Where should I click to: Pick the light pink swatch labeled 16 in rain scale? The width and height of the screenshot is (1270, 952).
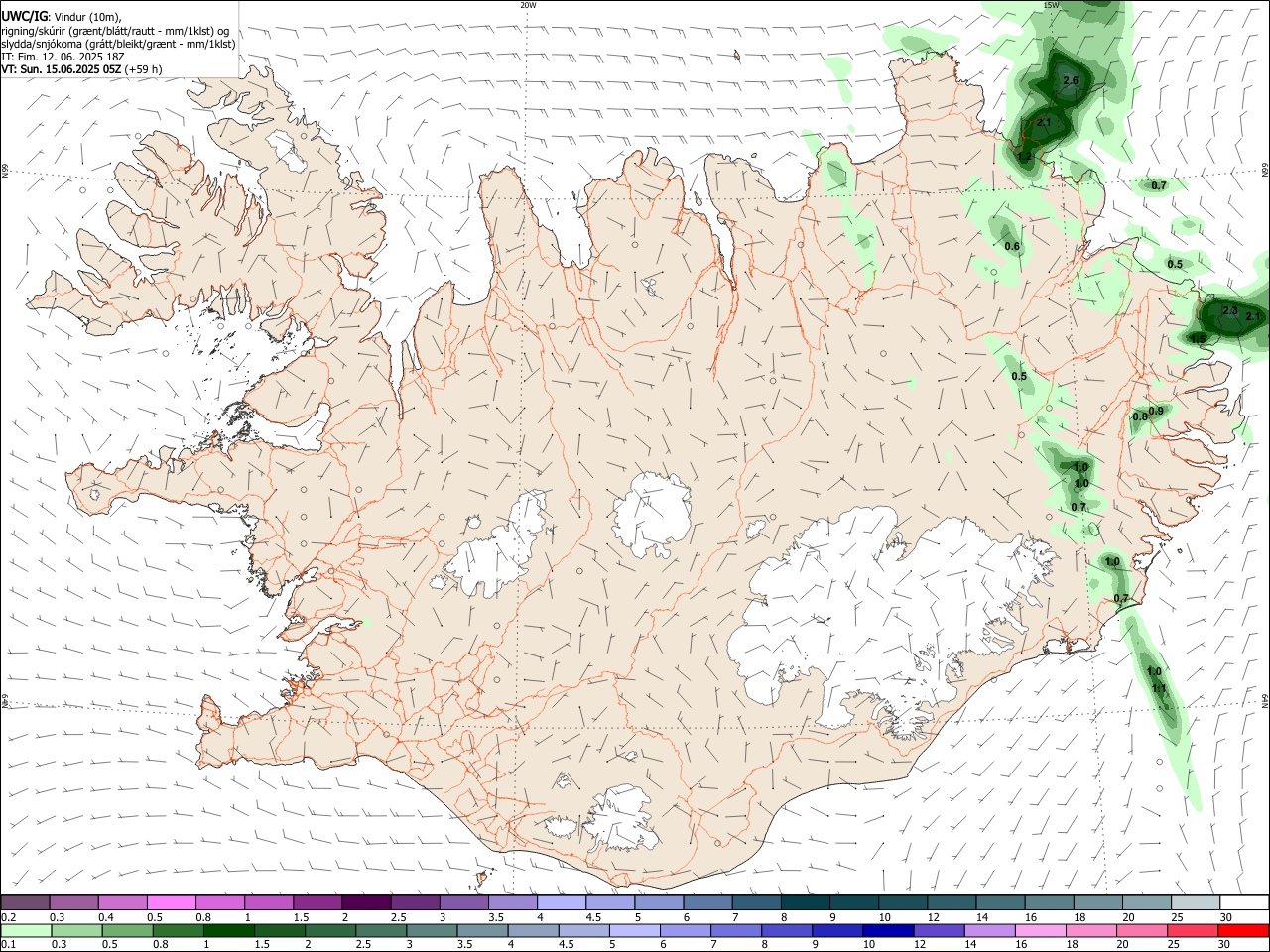click(1041, 932)
